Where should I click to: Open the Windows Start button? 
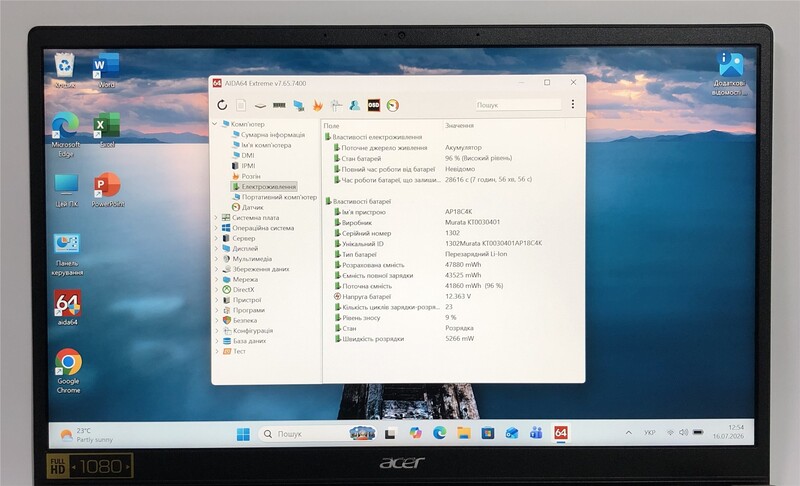point(243,434)
